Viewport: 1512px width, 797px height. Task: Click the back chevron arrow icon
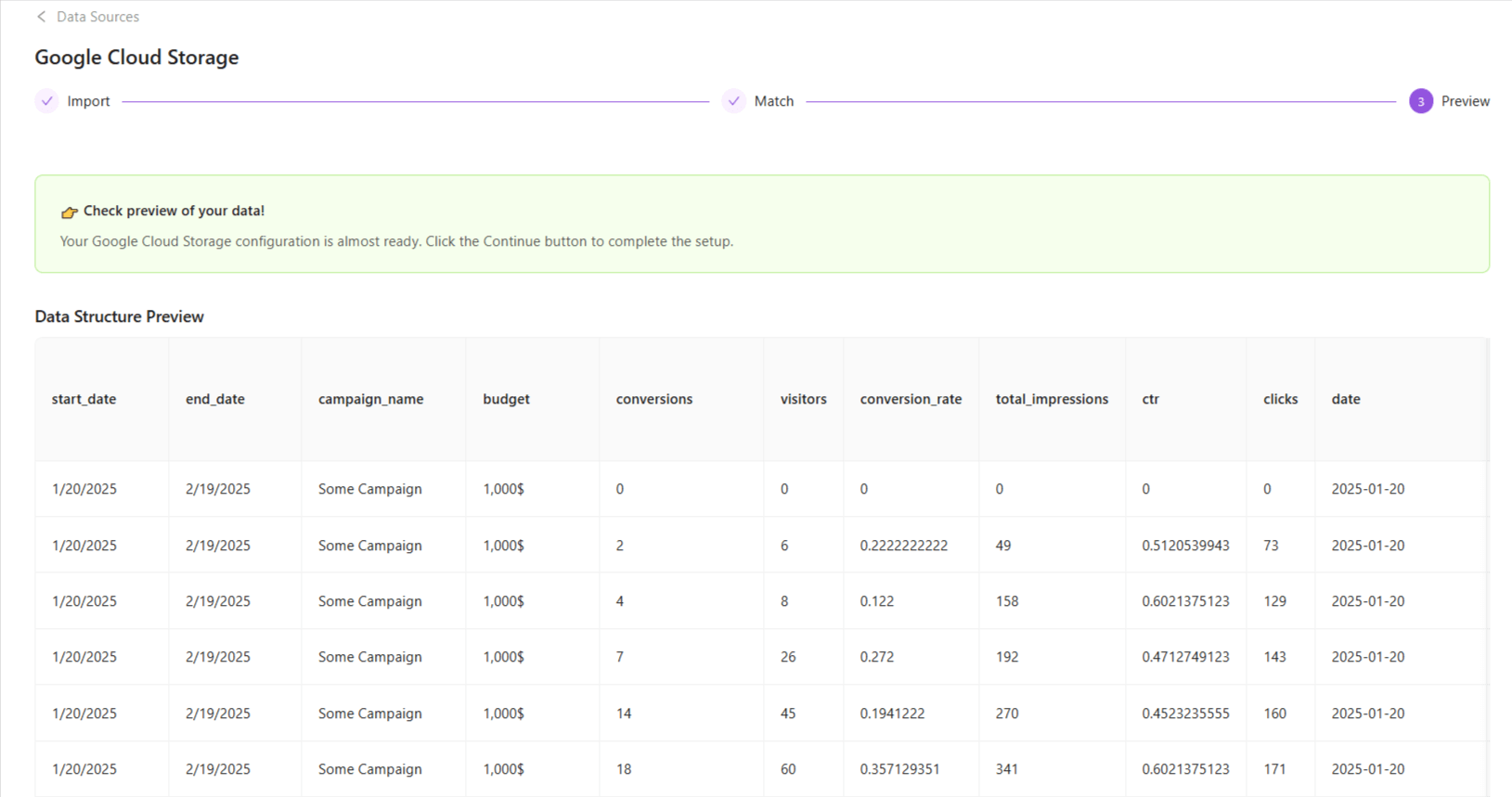coord(41,17)
